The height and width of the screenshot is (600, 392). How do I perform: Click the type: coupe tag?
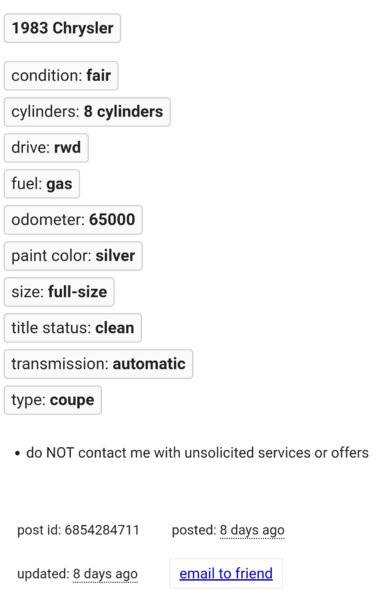click(53, 400)
